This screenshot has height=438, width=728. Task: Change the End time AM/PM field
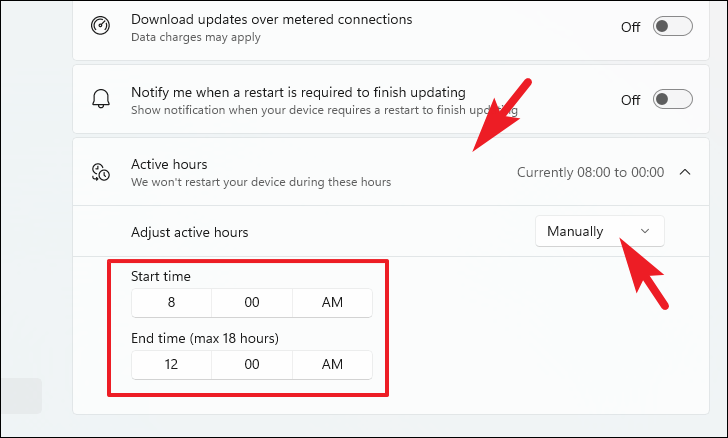coord(332,364)
